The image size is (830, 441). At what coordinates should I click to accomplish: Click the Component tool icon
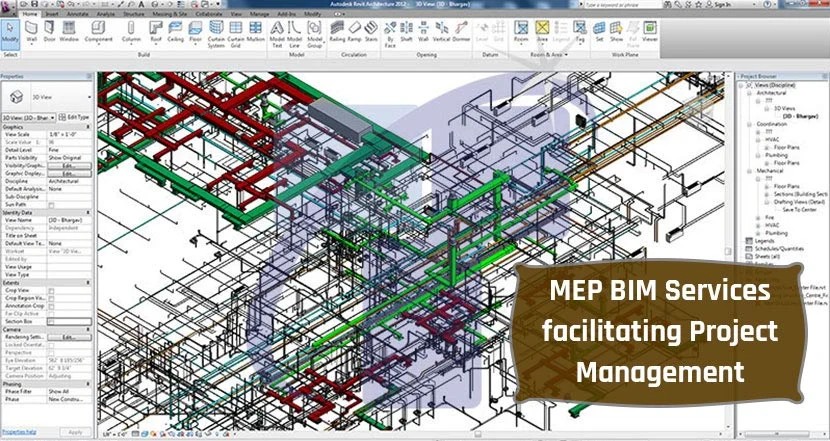[98, 28]
